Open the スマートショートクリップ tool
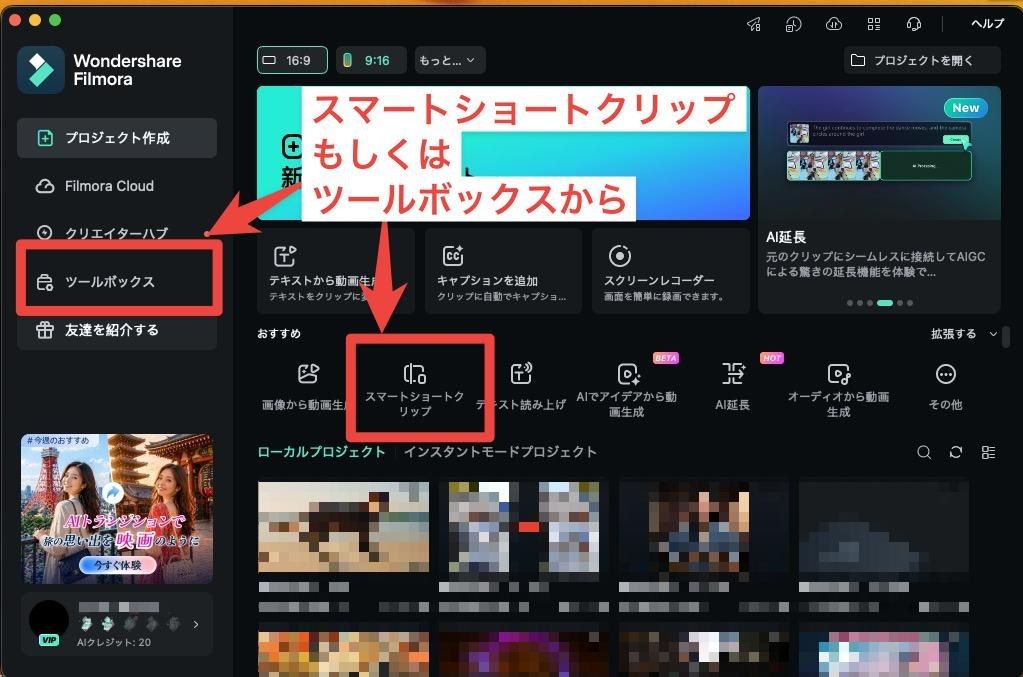The width and height of the screenshot is (1023, 677). [414, 390]
